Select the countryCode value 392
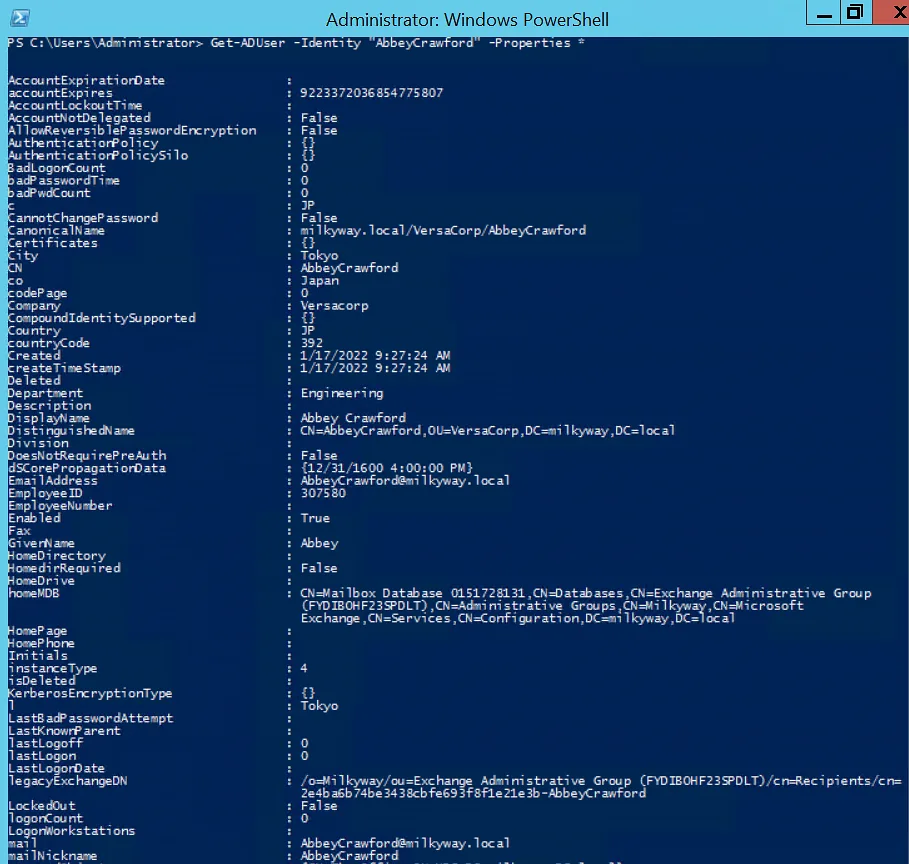Screen dimensions: 909x864 pyautogui.click(x=312, y=343)
